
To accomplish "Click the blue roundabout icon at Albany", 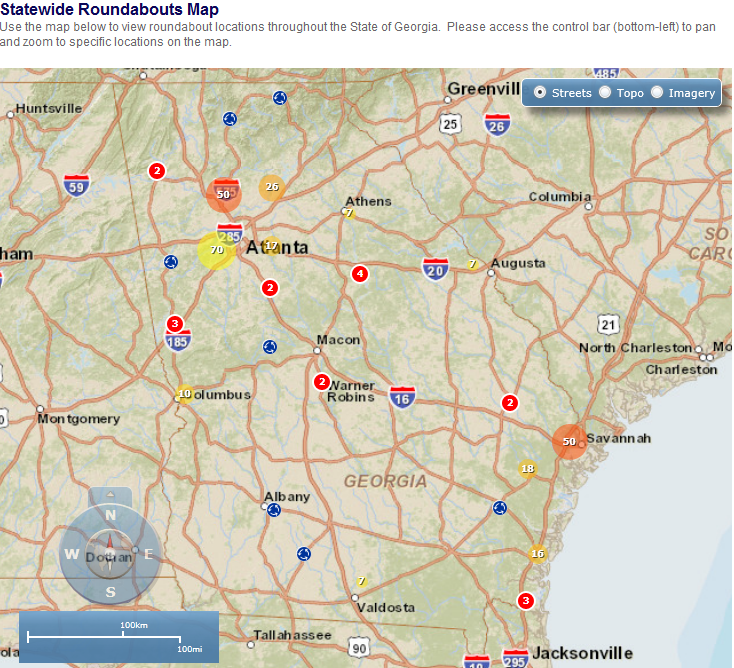I will click(274, 510).
